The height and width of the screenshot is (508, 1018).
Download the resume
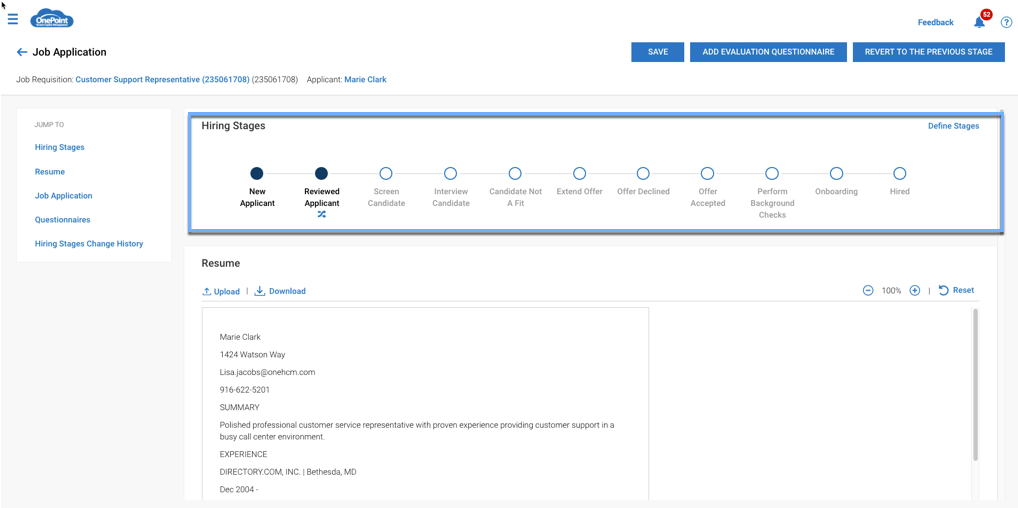point(280,291)
